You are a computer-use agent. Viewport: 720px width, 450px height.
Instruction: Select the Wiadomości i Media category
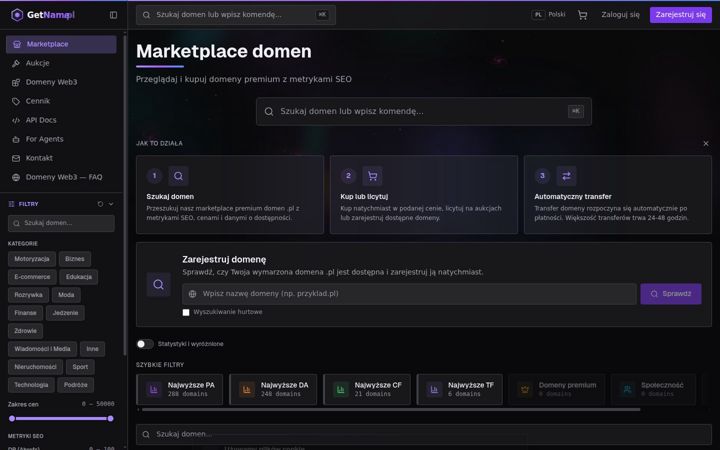(42, 349)
